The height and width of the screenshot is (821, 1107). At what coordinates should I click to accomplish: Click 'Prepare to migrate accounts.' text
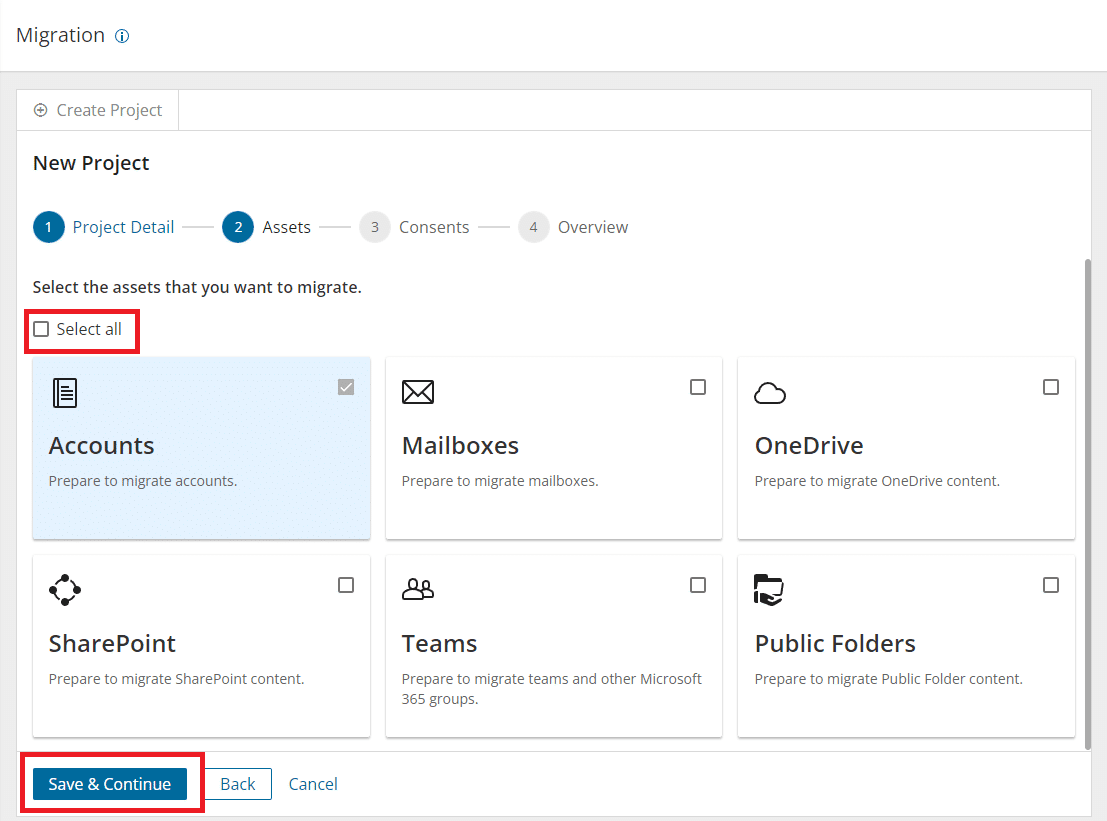pos(143,481)
